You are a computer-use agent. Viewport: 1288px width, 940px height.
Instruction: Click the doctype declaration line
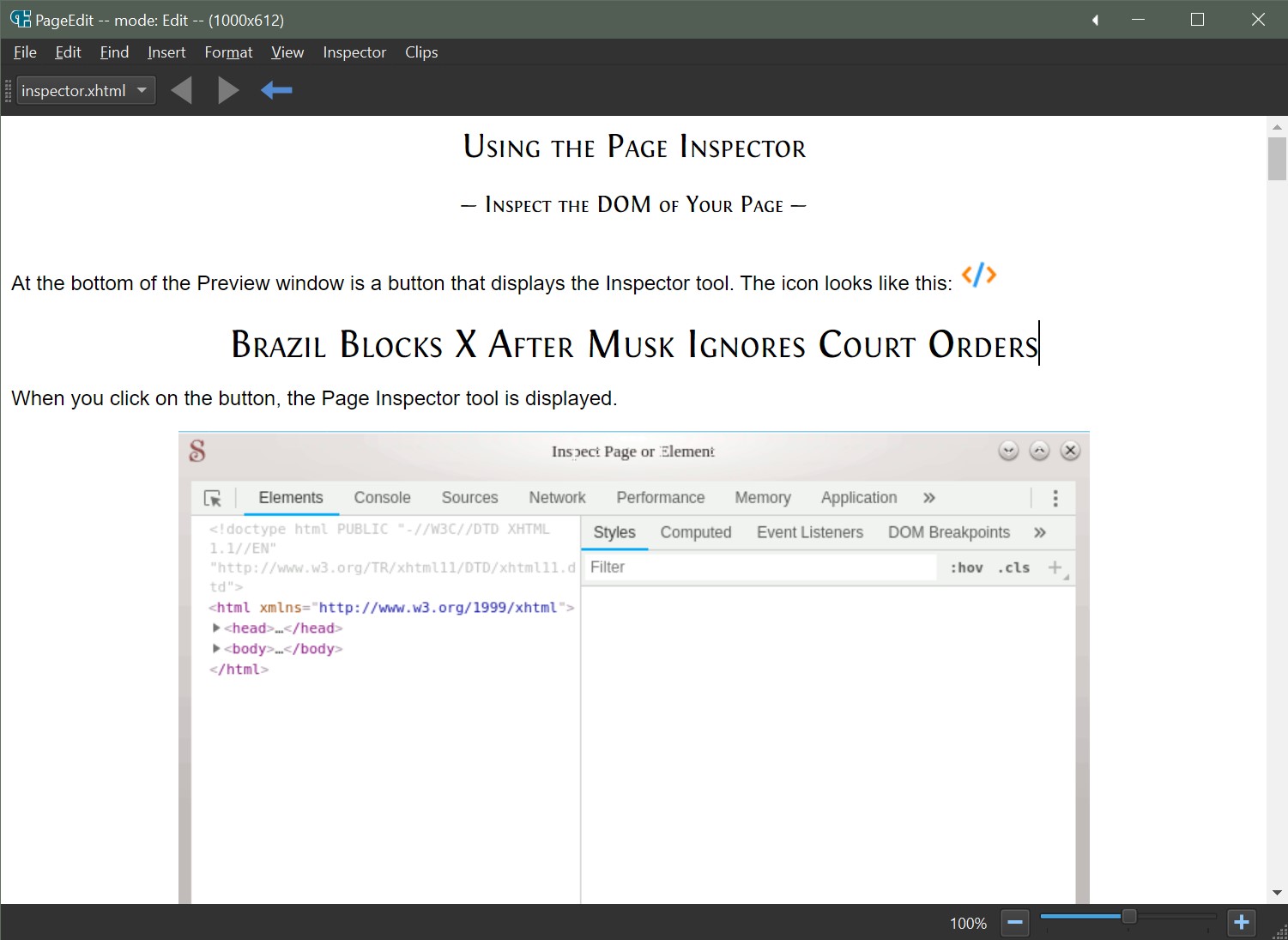pos(392,558)
